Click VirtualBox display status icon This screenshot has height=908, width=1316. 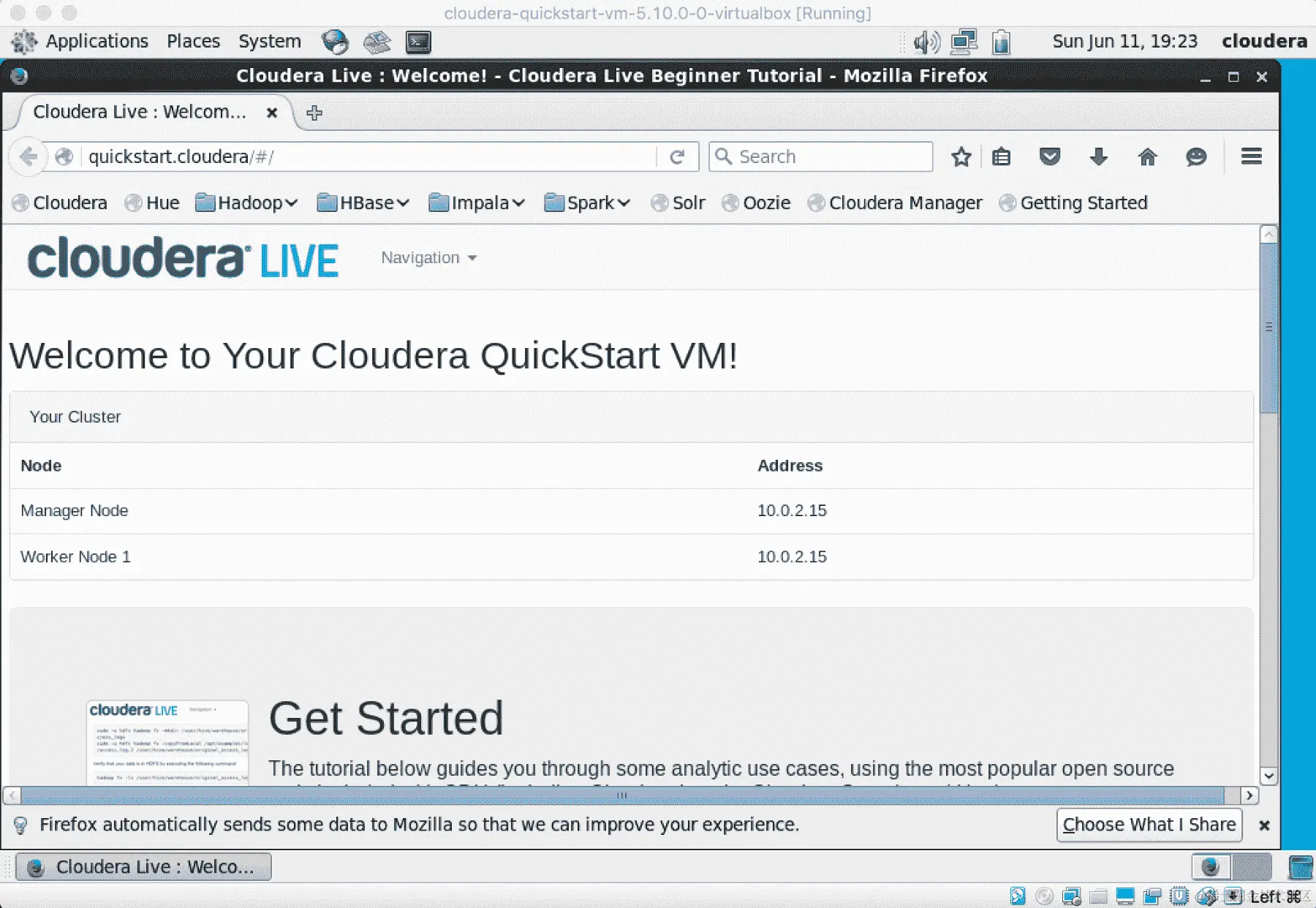coord(1125,896)
